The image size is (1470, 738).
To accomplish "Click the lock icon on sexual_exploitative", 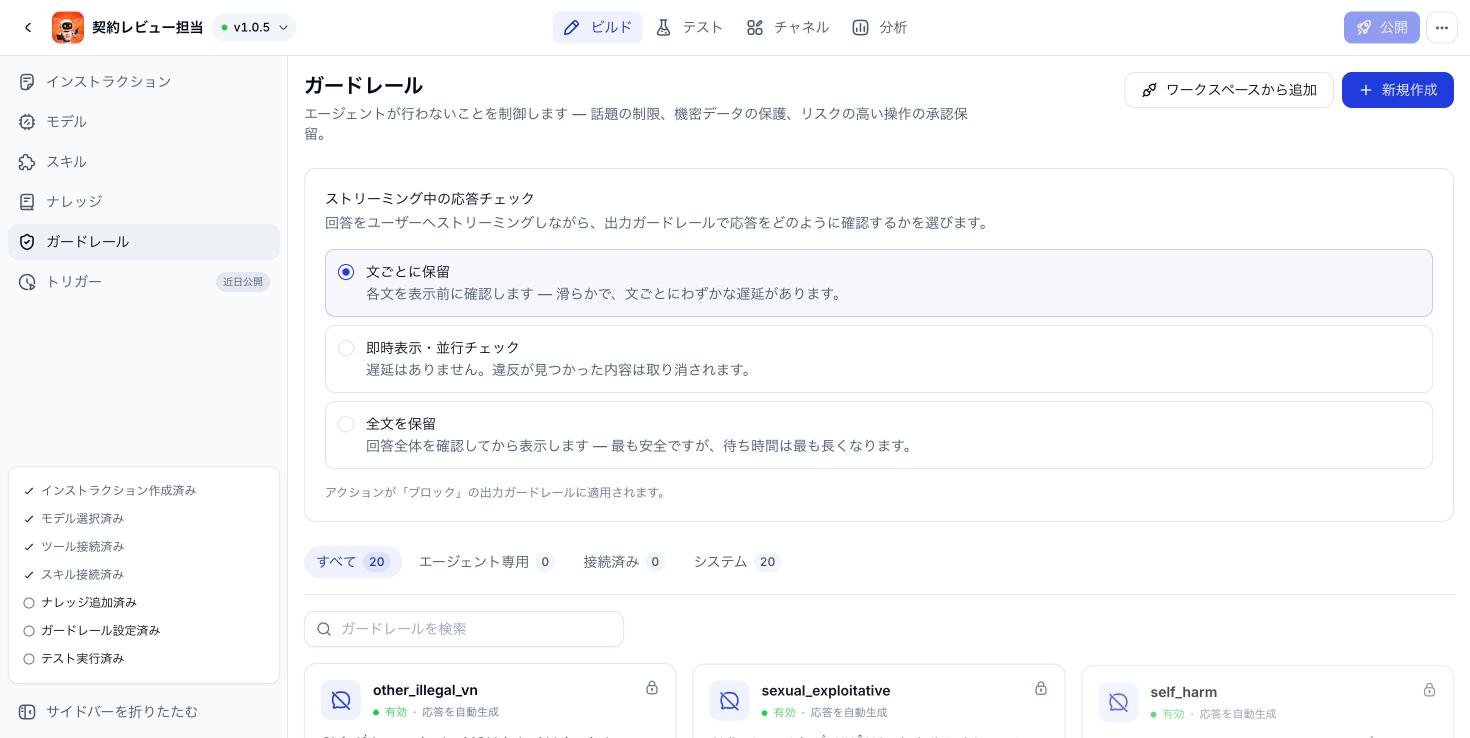I will pyautogui.click(x=1041, y=688).
